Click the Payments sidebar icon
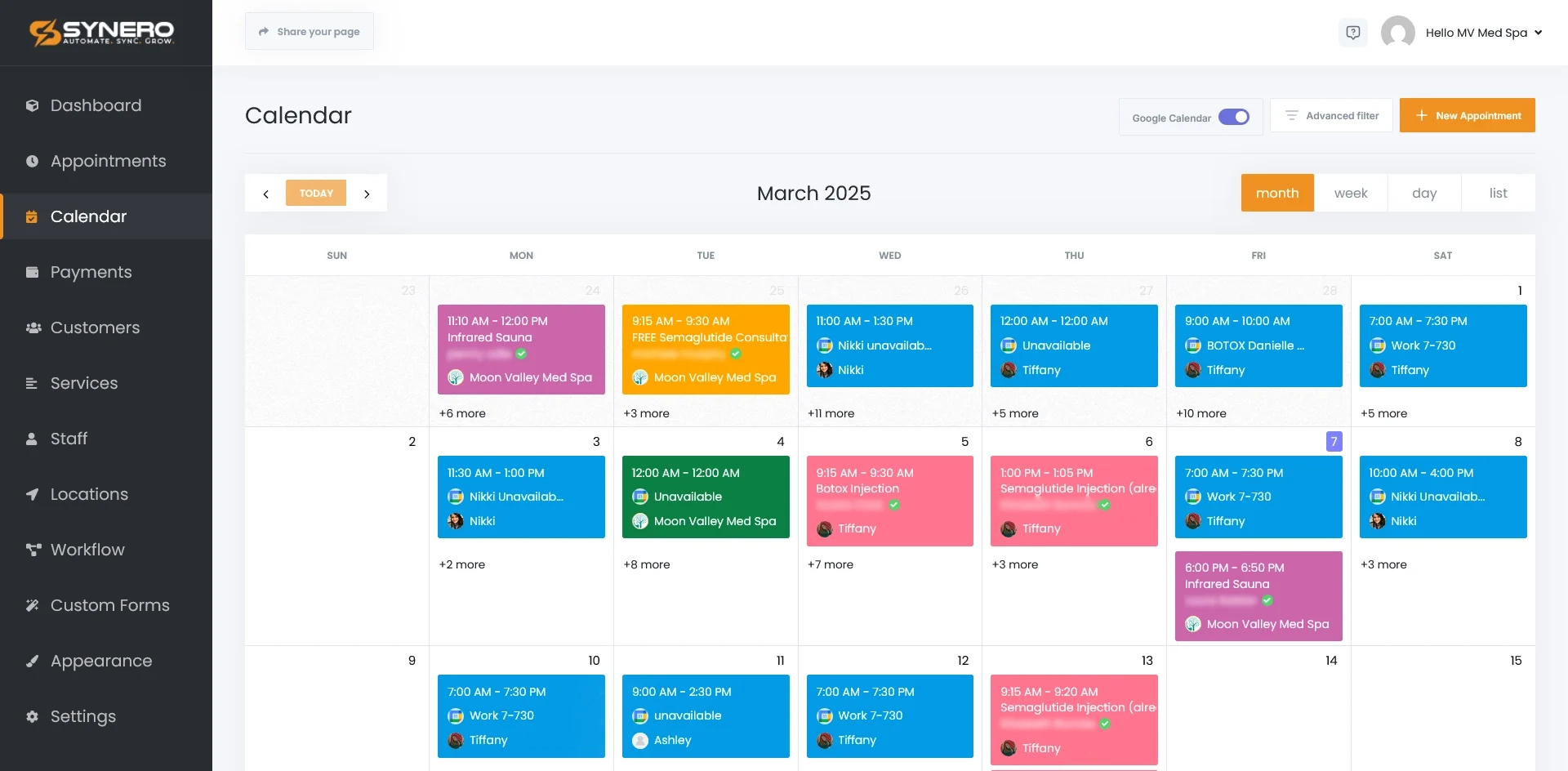The image size is (1568, 771). pyautogui.click(x=33, y=272)
